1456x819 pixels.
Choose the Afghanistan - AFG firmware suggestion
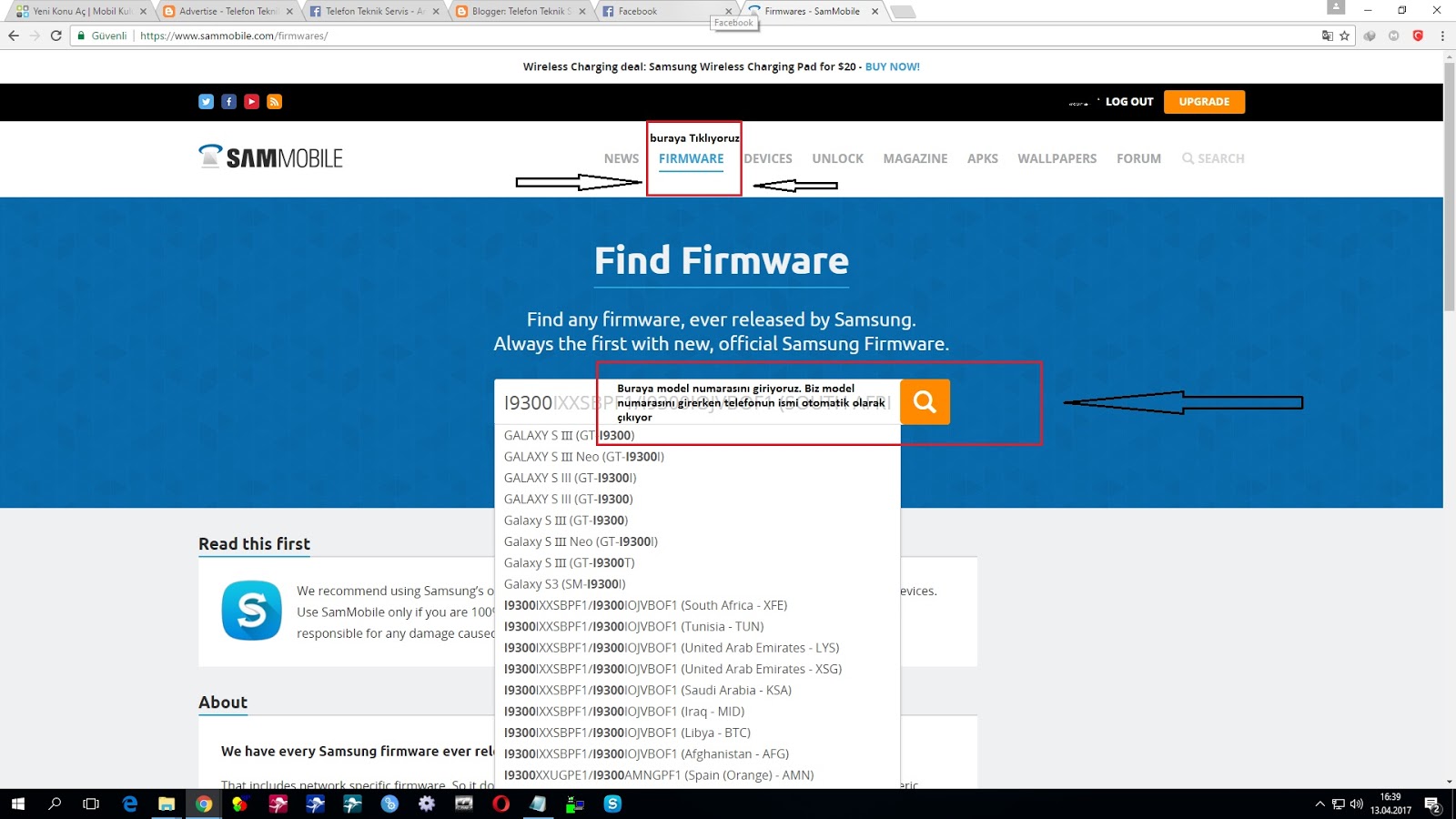pos(647,754)
